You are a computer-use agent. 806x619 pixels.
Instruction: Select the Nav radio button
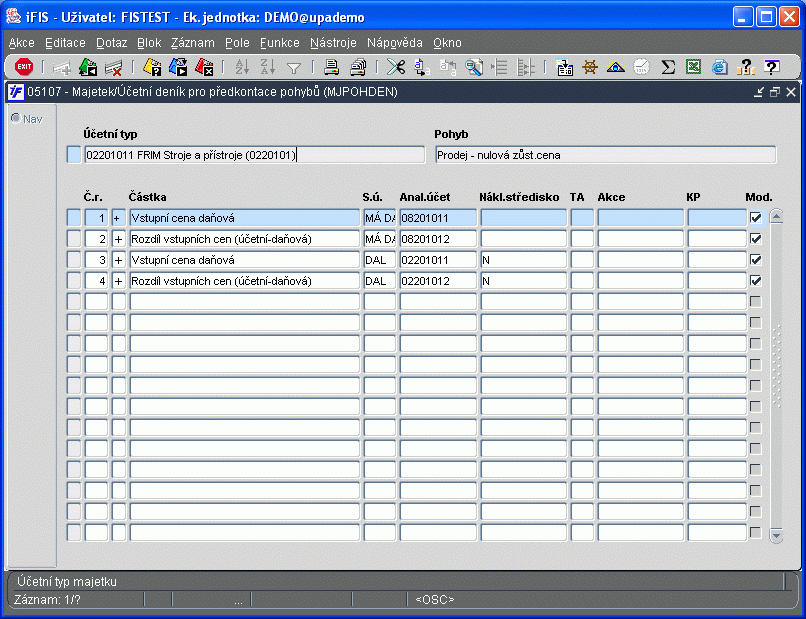click(15, 119)
